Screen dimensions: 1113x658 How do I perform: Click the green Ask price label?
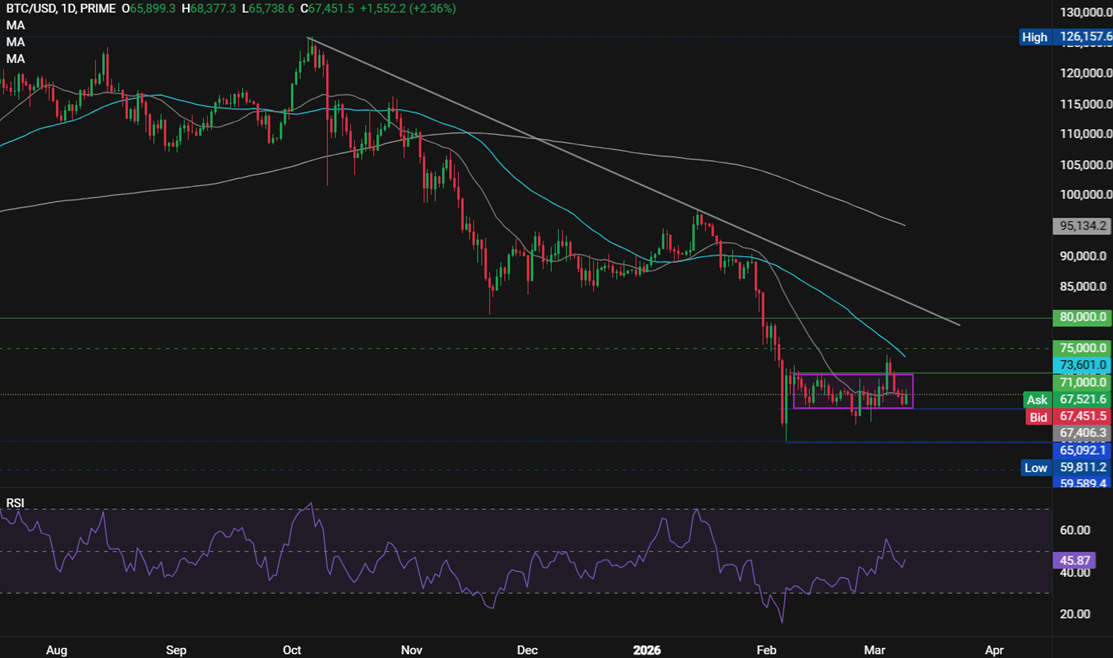[x=1038, y=399]
